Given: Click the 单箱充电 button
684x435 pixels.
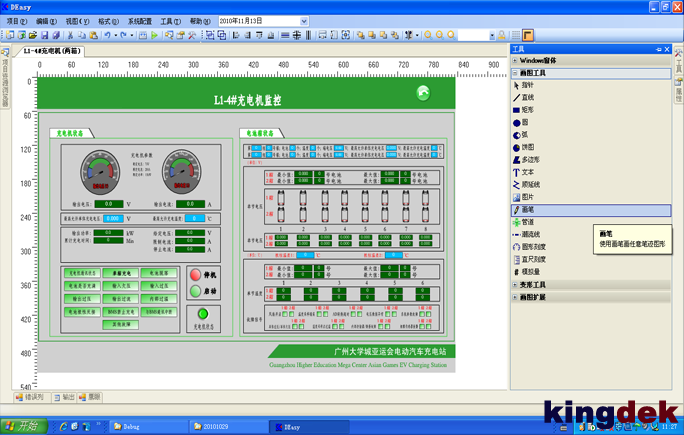Looking at the screenshot, I should point(122,273).
